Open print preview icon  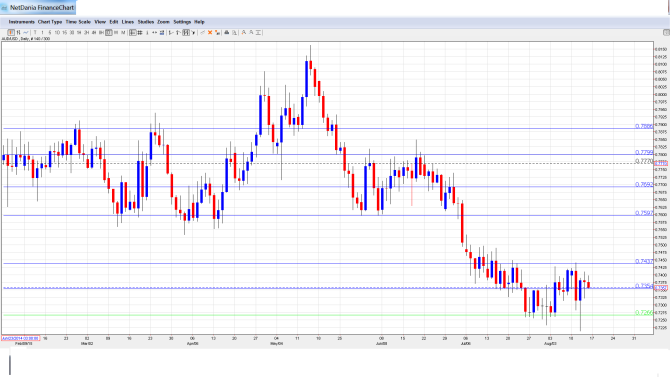[234, 32]
